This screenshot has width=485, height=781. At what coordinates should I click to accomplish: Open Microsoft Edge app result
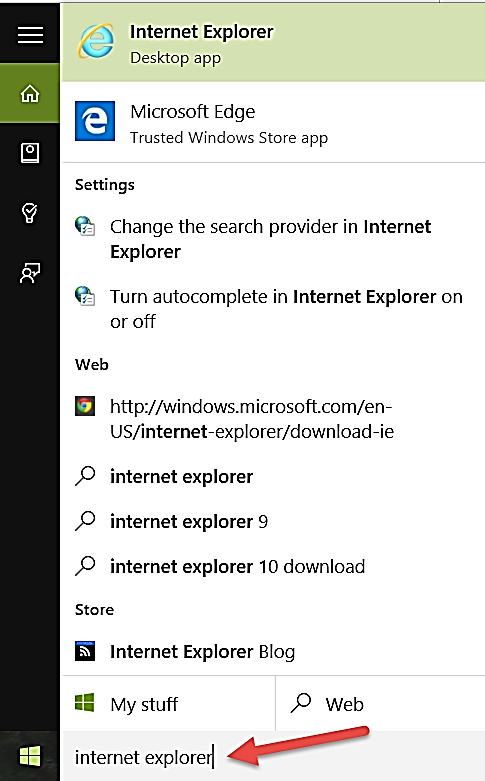click(x=272, y=123)
